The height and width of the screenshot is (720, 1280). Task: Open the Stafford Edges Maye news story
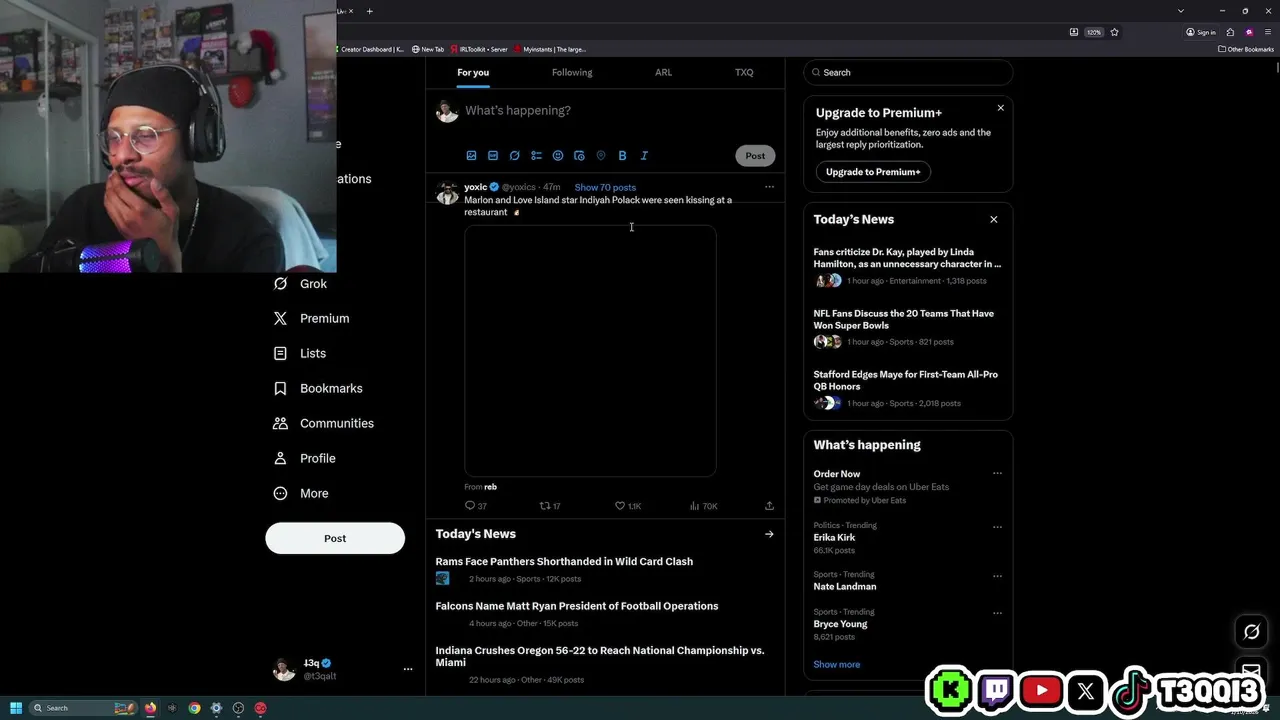tap(906, 380)
